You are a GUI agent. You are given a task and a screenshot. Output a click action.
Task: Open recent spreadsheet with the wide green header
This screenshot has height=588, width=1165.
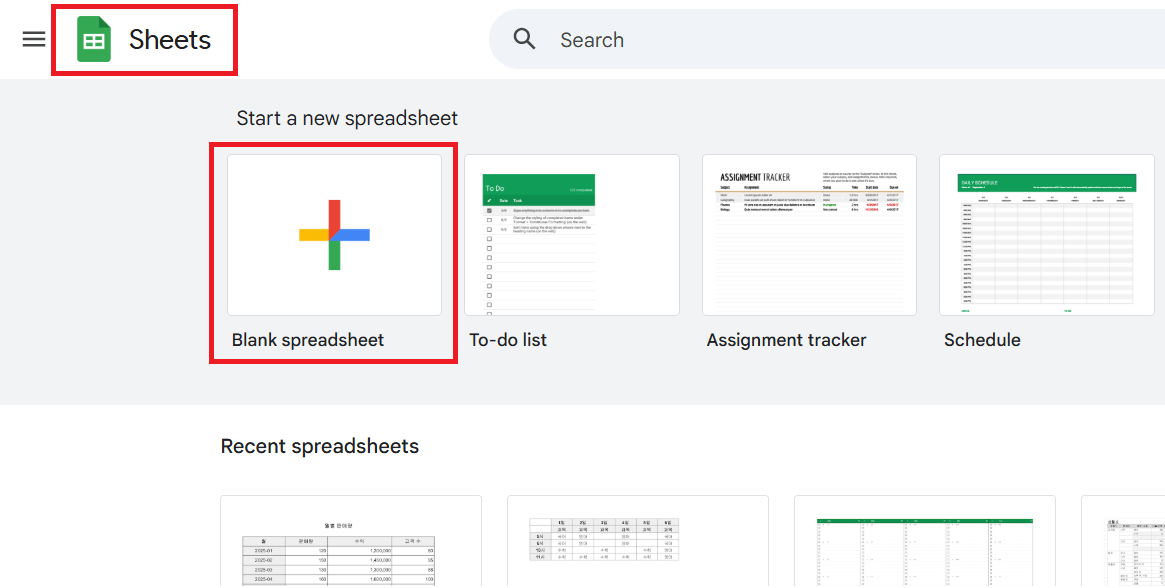pyautogui.click(x=925, y=542)
